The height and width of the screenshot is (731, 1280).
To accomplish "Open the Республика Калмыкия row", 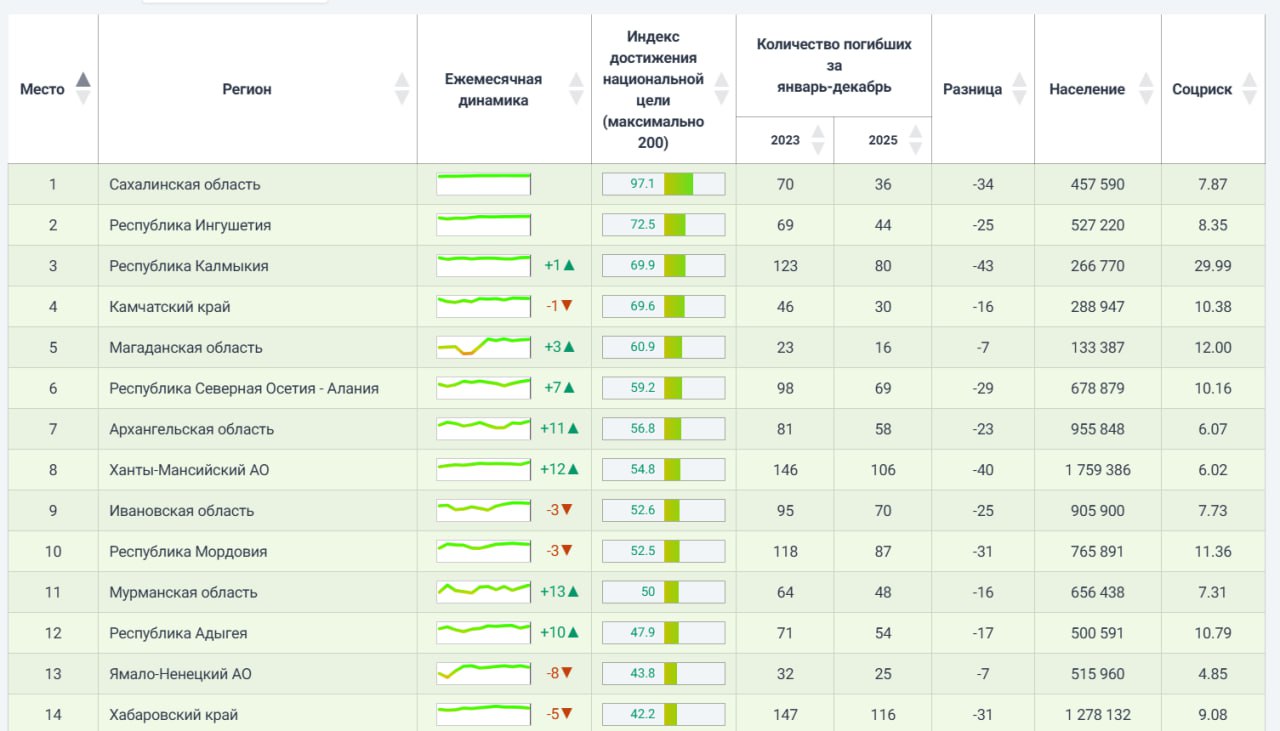I will [x=640, y=266].
